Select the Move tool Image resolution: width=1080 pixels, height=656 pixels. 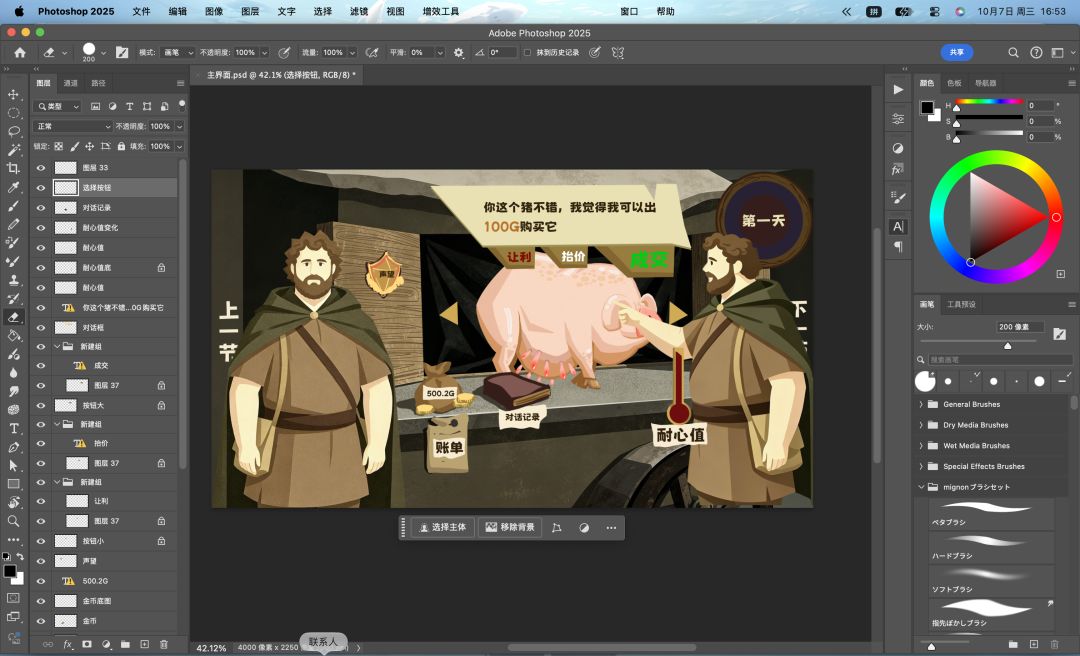tap(13, 94)
